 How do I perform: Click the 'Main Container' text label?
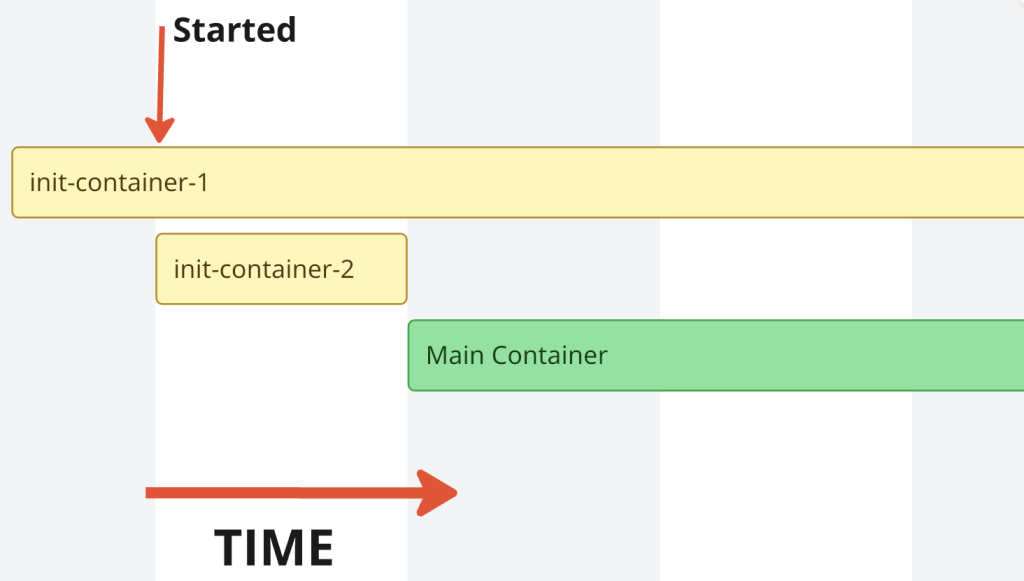517,355
